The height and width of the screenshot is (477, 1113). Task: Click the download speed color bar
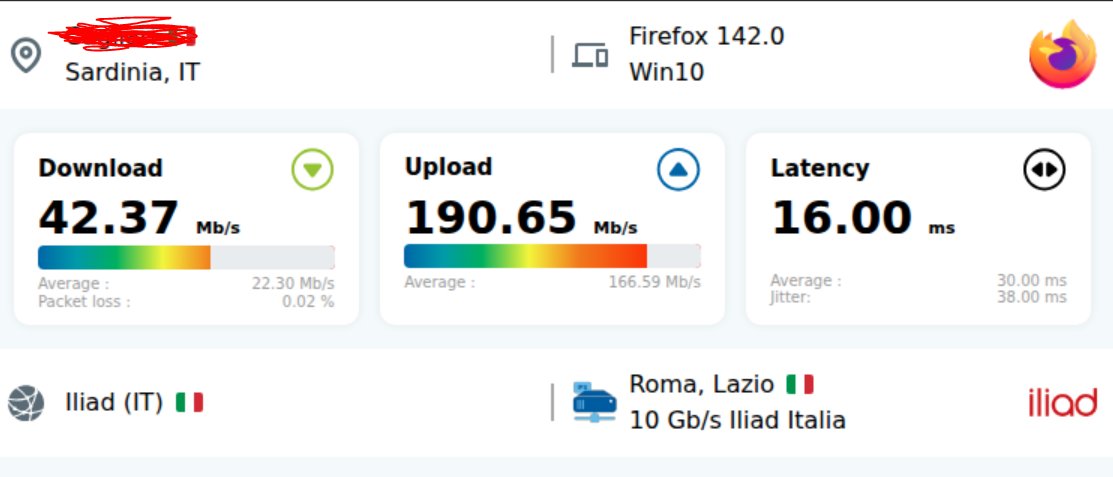point(186,257)
